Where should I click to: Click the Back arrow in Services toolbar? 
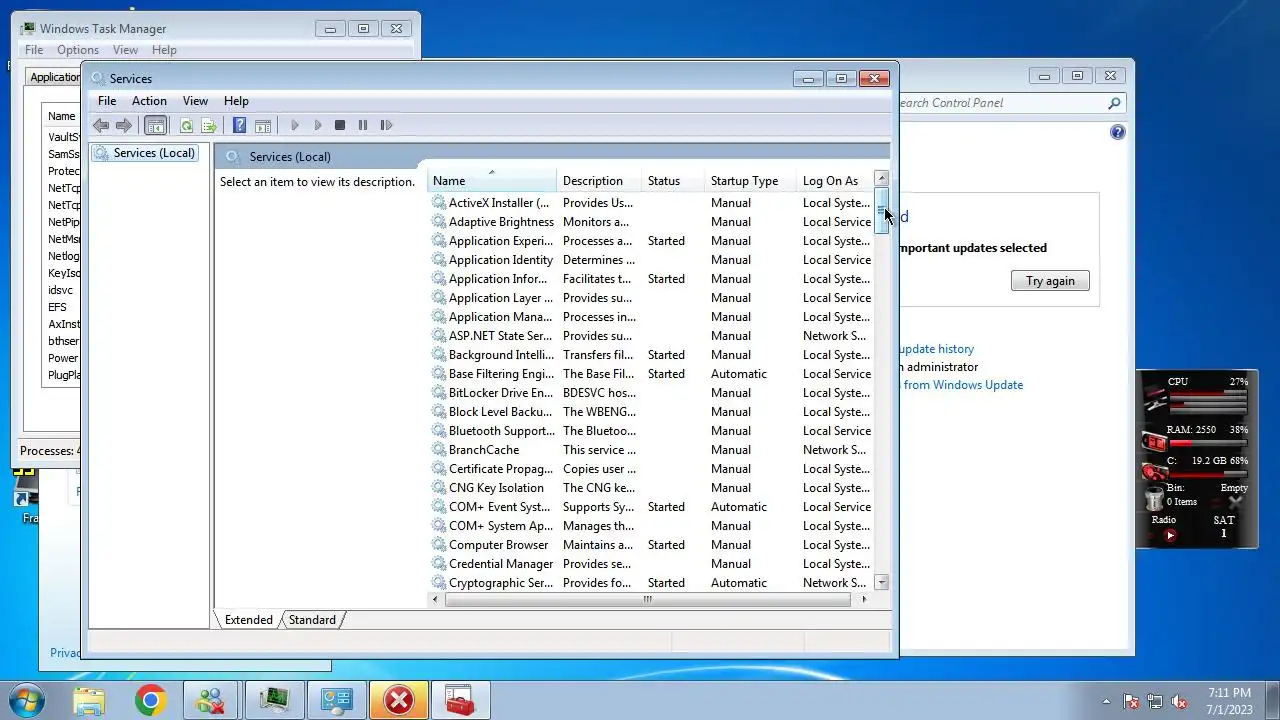(x=101, y=125)
